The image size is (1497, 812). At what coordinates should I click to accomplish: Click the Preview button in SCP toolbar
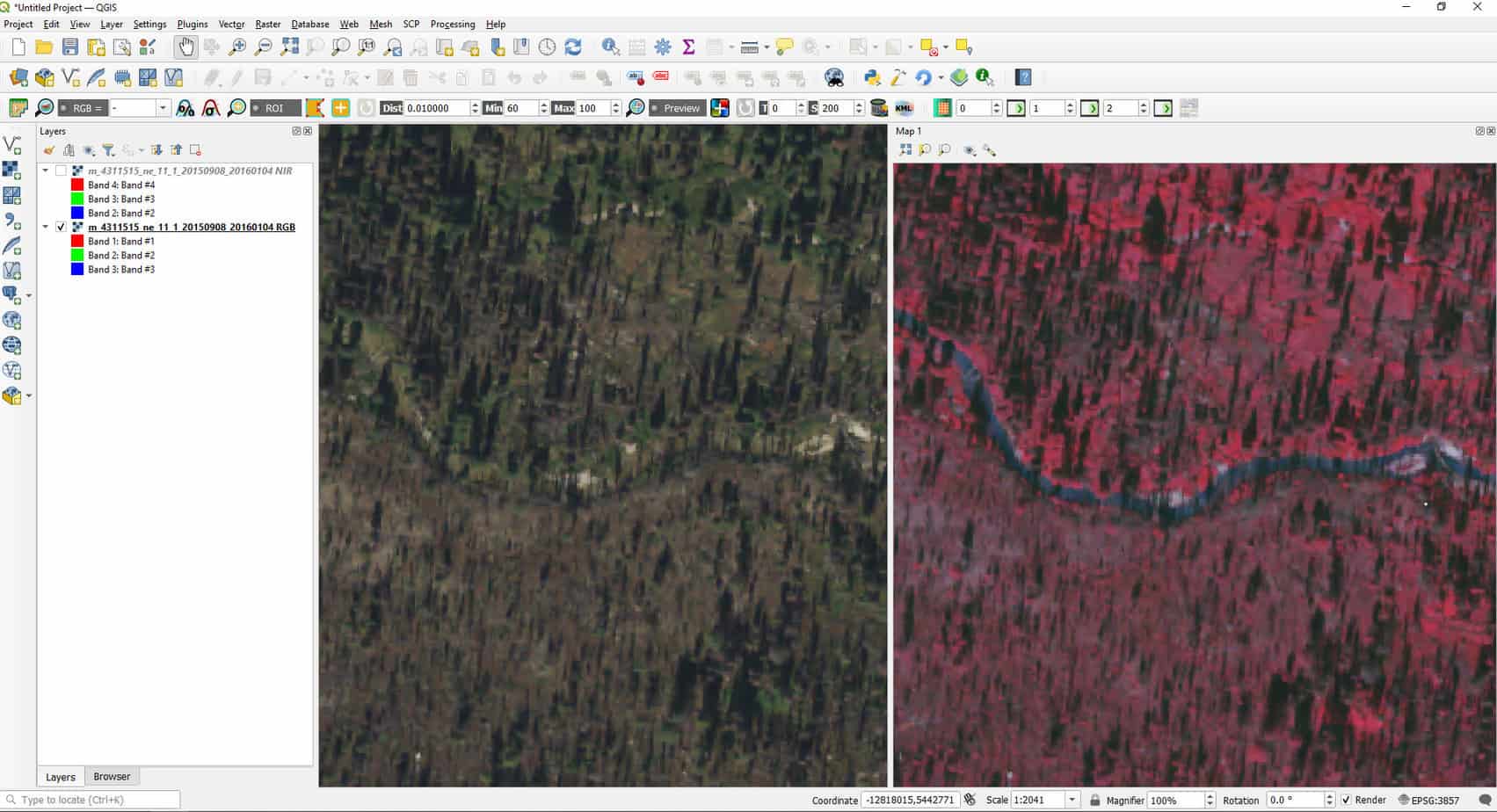click(677, 107)
